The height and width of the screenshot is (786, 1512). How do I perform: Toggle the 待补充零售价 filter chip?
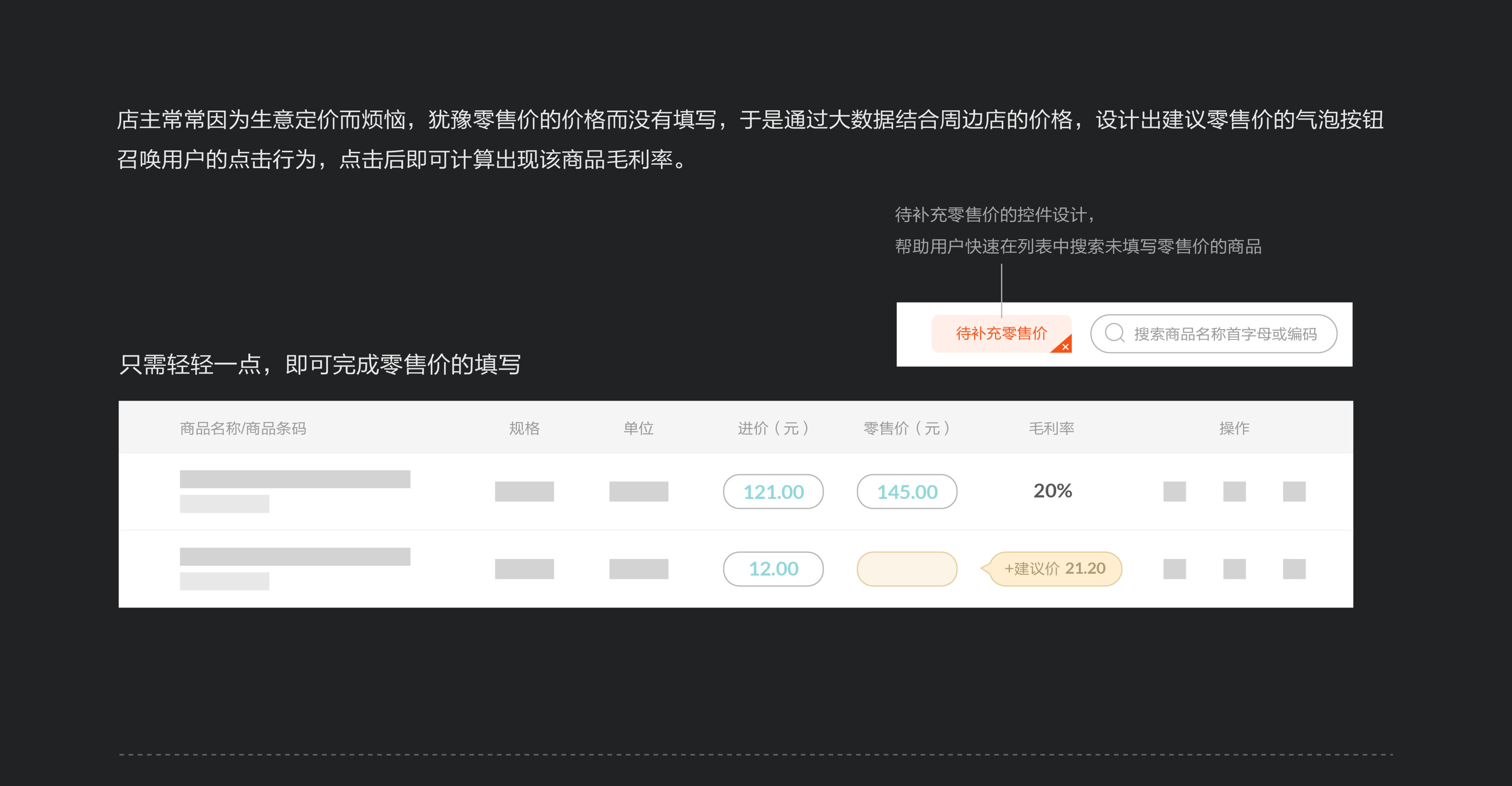pyautogui.click(x=1001, y=333)
